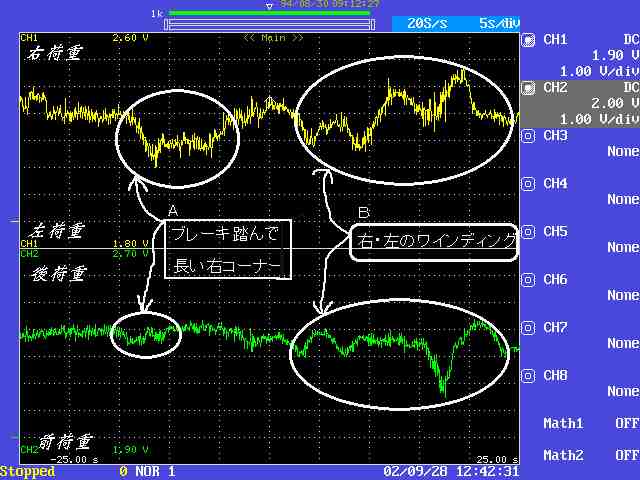
Task: Select the CH8 label in channel panel
Action: [x=555, y=376]
